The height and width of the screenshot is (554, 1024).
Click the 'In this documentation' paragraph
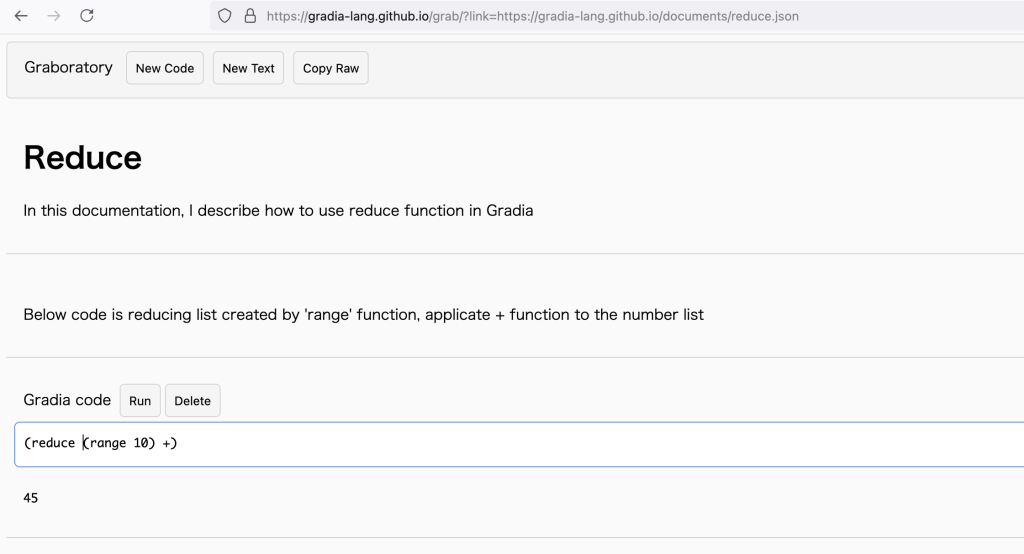click(278, 210)
